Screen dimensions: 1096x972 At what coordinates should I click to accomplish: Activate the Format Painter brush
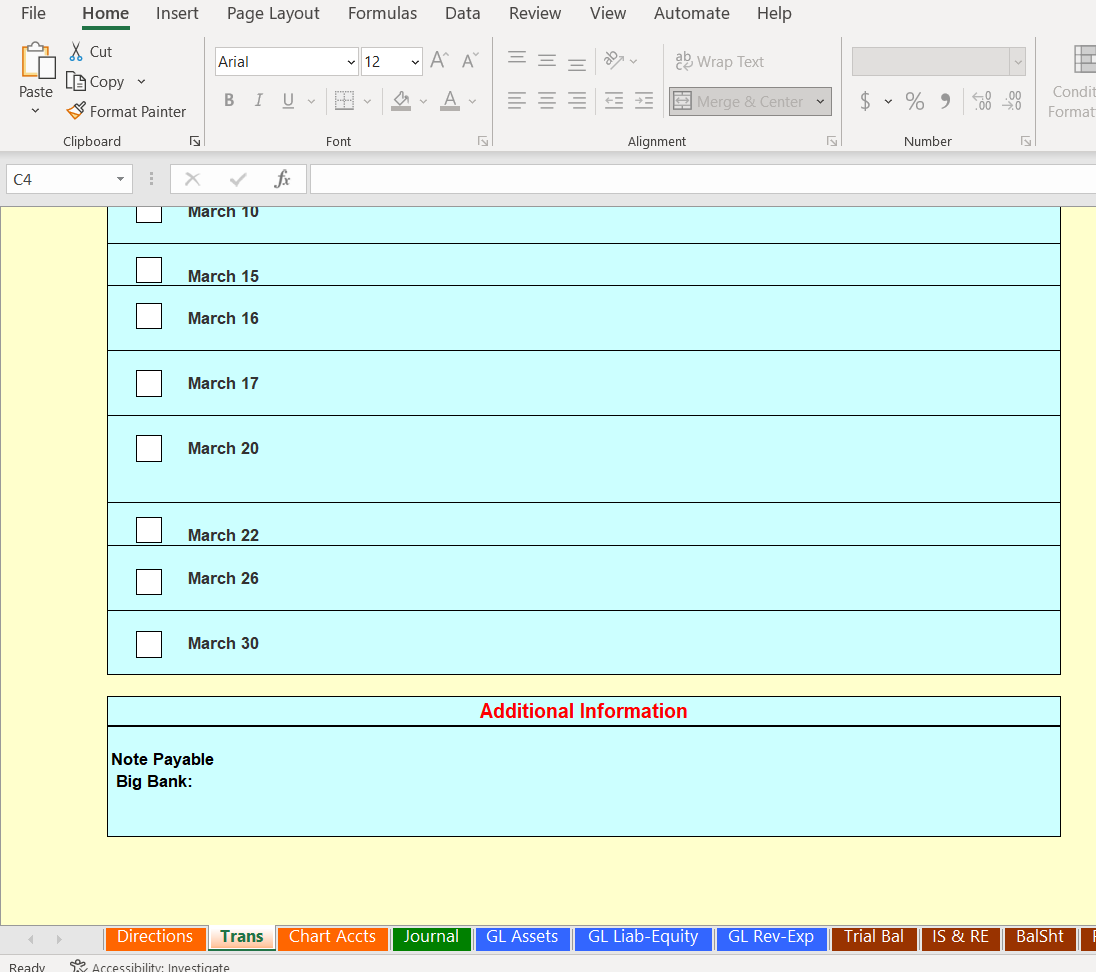click(x=76, y=111)
